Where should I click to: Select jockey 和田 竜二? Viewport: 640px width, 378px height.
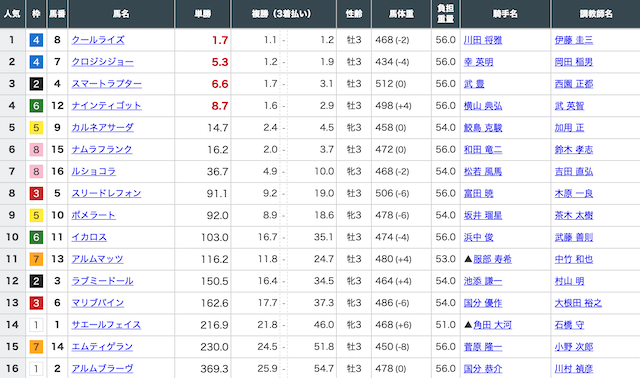click(483, 149)
